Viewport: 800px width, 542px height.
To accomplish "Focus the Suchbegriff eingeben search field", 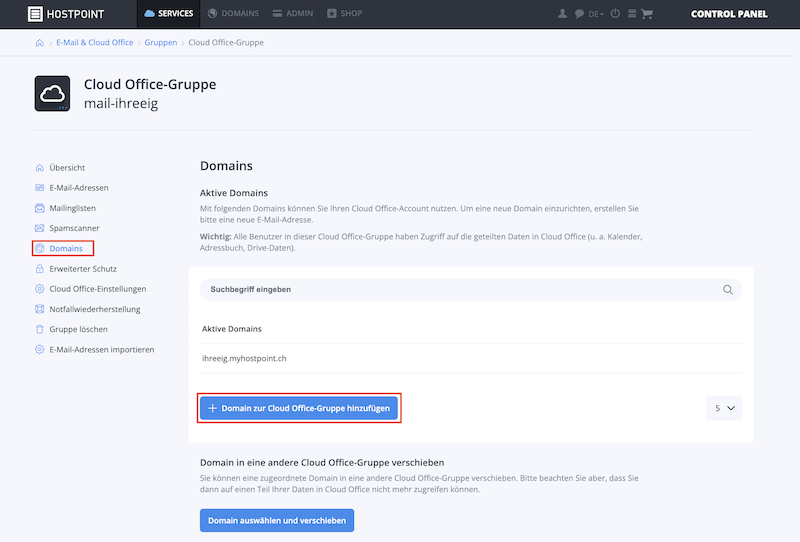I will pos(470,290).
